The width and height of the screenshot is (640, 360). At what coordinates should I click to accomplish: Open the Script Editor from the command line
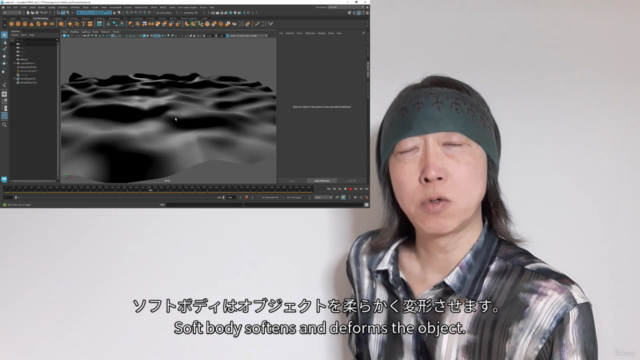click(366, 204)
